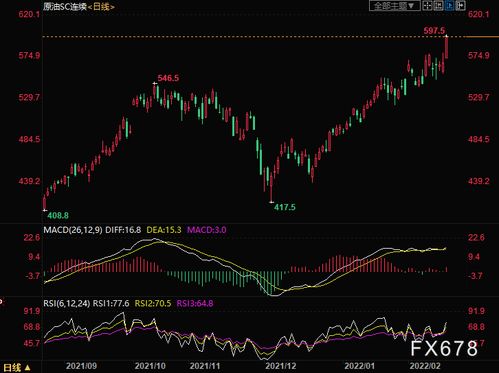
Task: Click the 417.5 low price marker
Action: pos(284,207)
